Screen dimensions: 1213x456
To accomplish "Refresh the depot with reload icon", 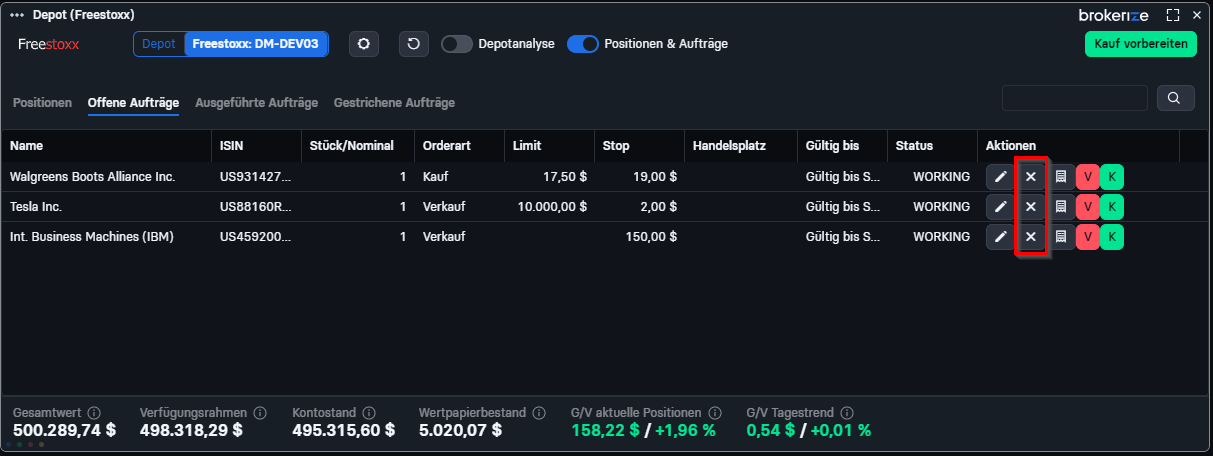I will (414, 44).
